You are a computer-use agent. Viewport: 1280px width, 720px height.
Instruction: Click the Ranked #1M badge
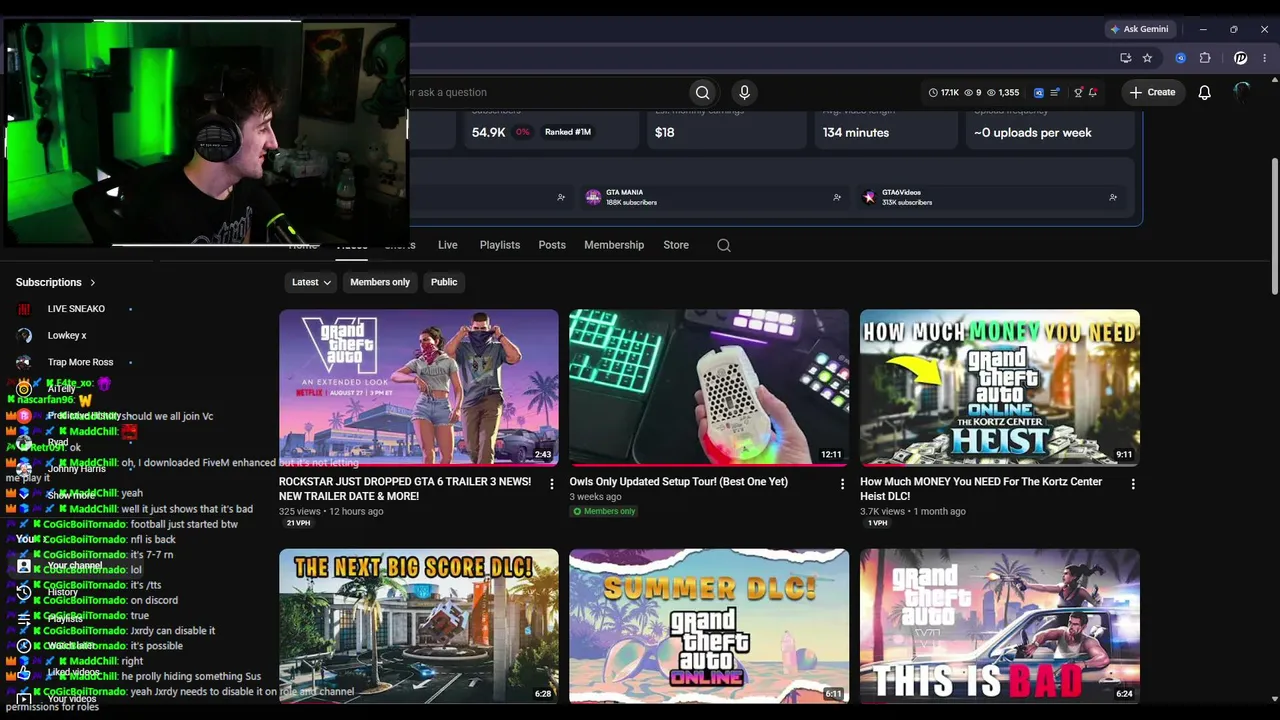coord(568,132)
